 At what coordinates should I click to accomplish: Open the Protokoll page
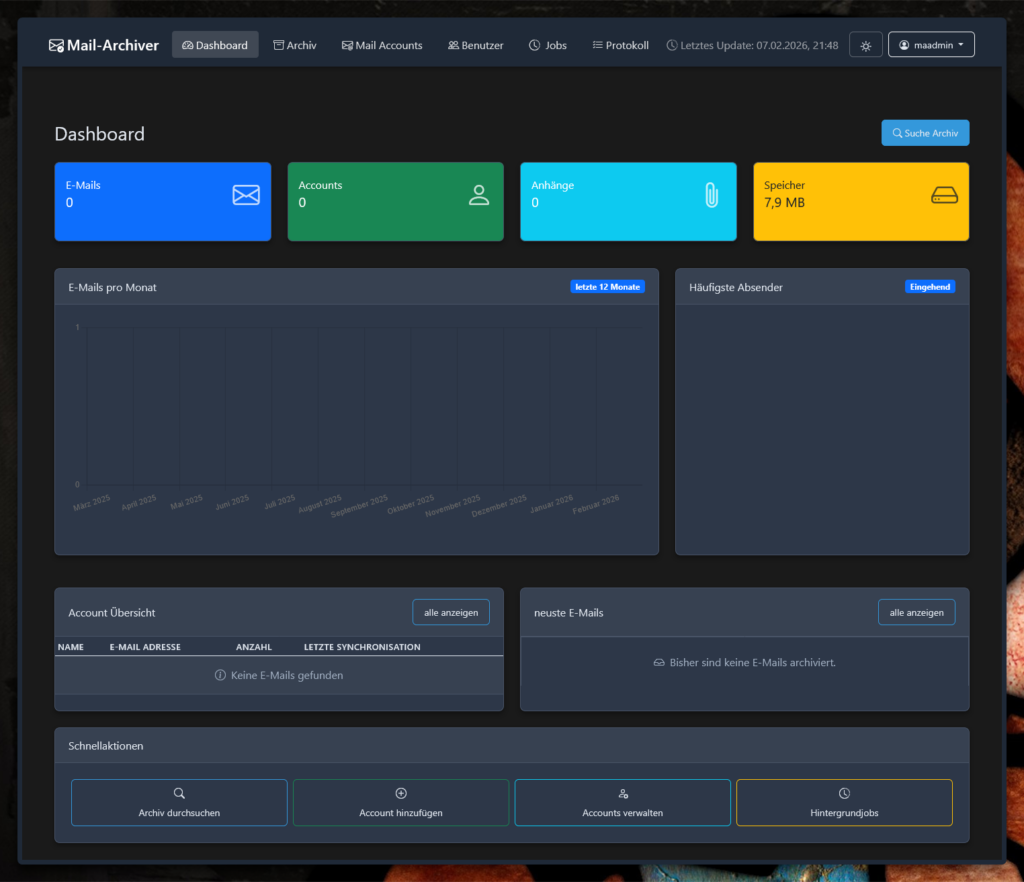point(621,45)
